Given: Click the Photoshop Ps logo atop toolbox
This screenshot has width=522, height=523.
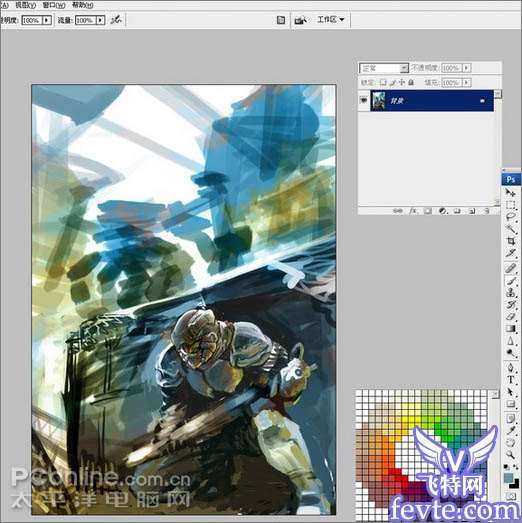Looking at the screenshot, I should 511,179.
